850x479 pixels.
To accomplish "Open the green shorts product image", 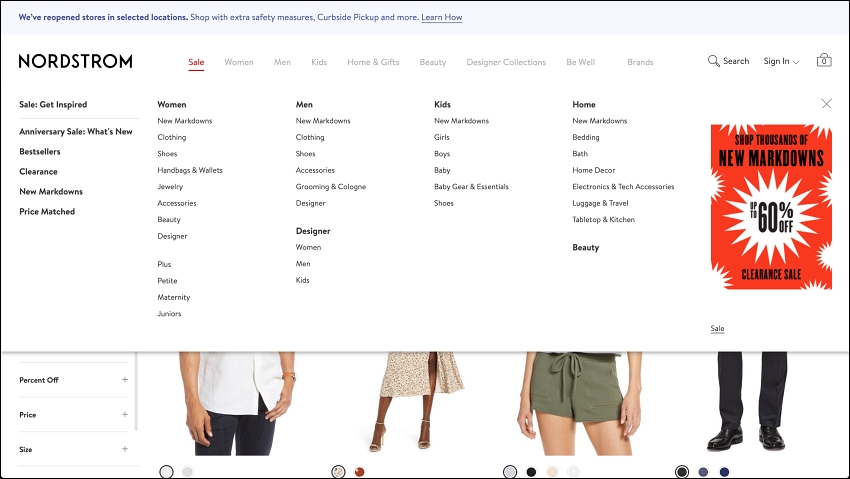I will (580, 404).
